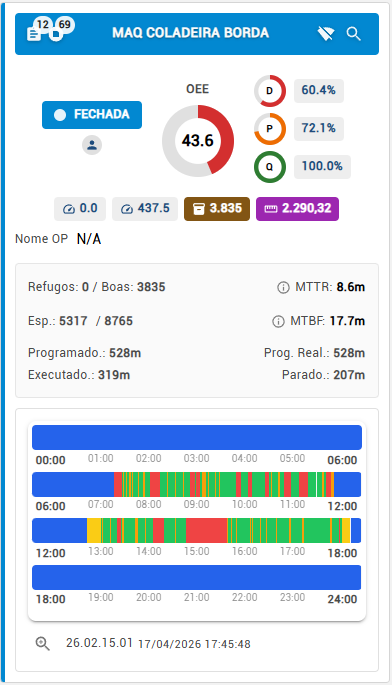Click the operator user avatar icon
The image size is (392, 685).
point(92,145)
